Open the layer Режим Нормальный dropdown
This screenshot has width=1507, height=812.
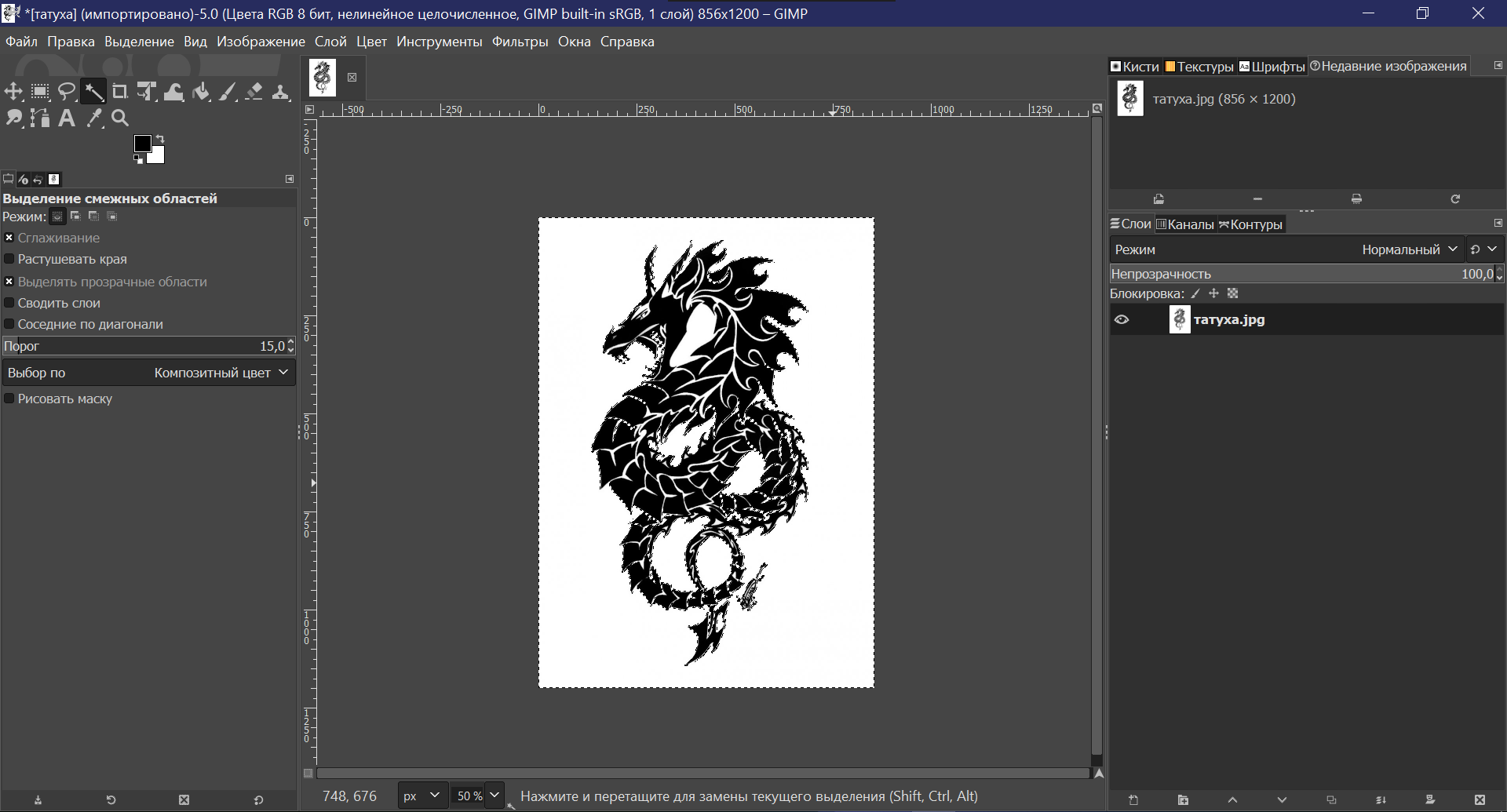[x=1287, y=249]
